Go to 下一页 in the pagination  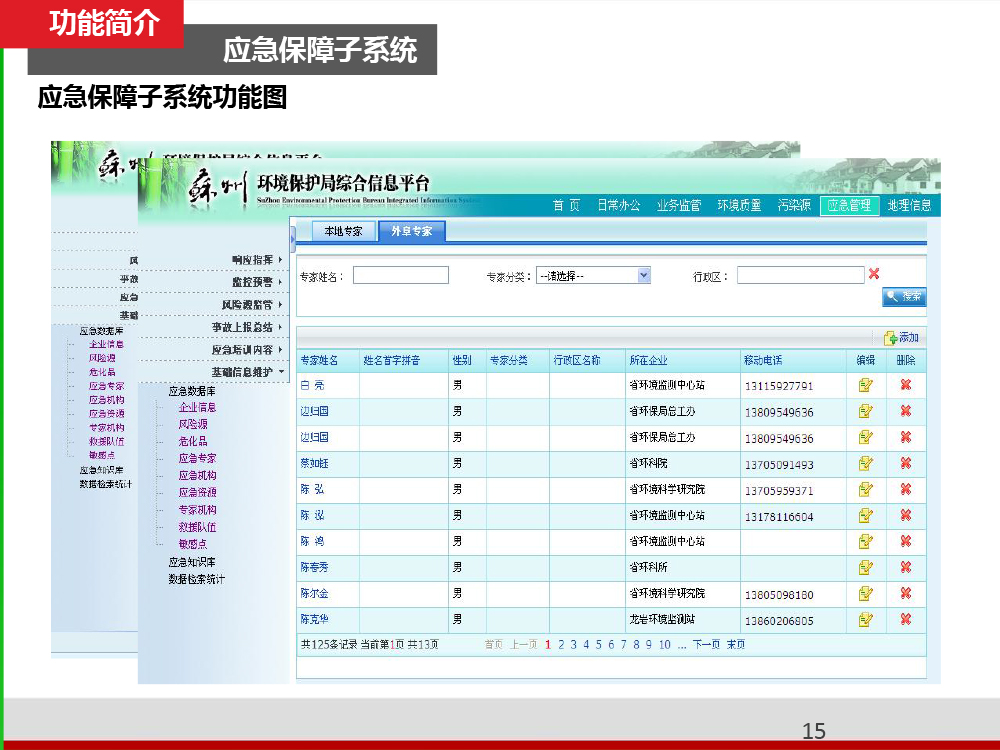tap(706, 645)
